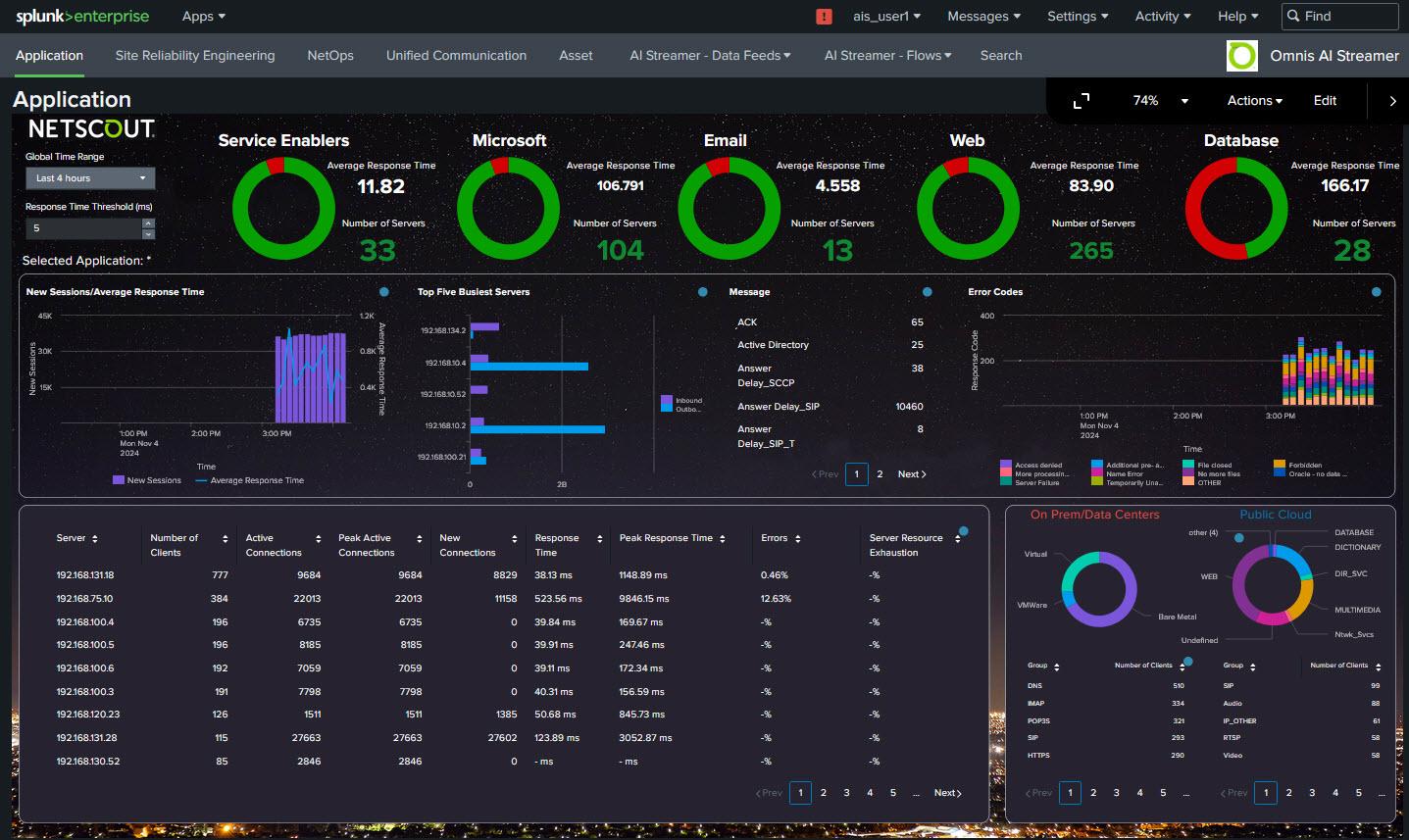
Task: Expand the right side panel arrow
Action: [x=1392, y=101]
